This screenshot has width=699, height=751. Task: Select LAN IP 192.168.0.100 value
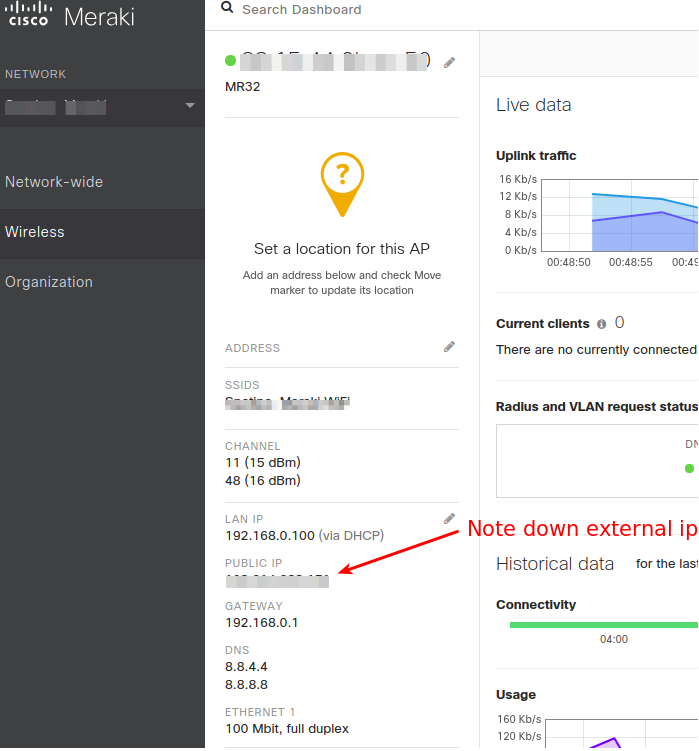point(270,536)
